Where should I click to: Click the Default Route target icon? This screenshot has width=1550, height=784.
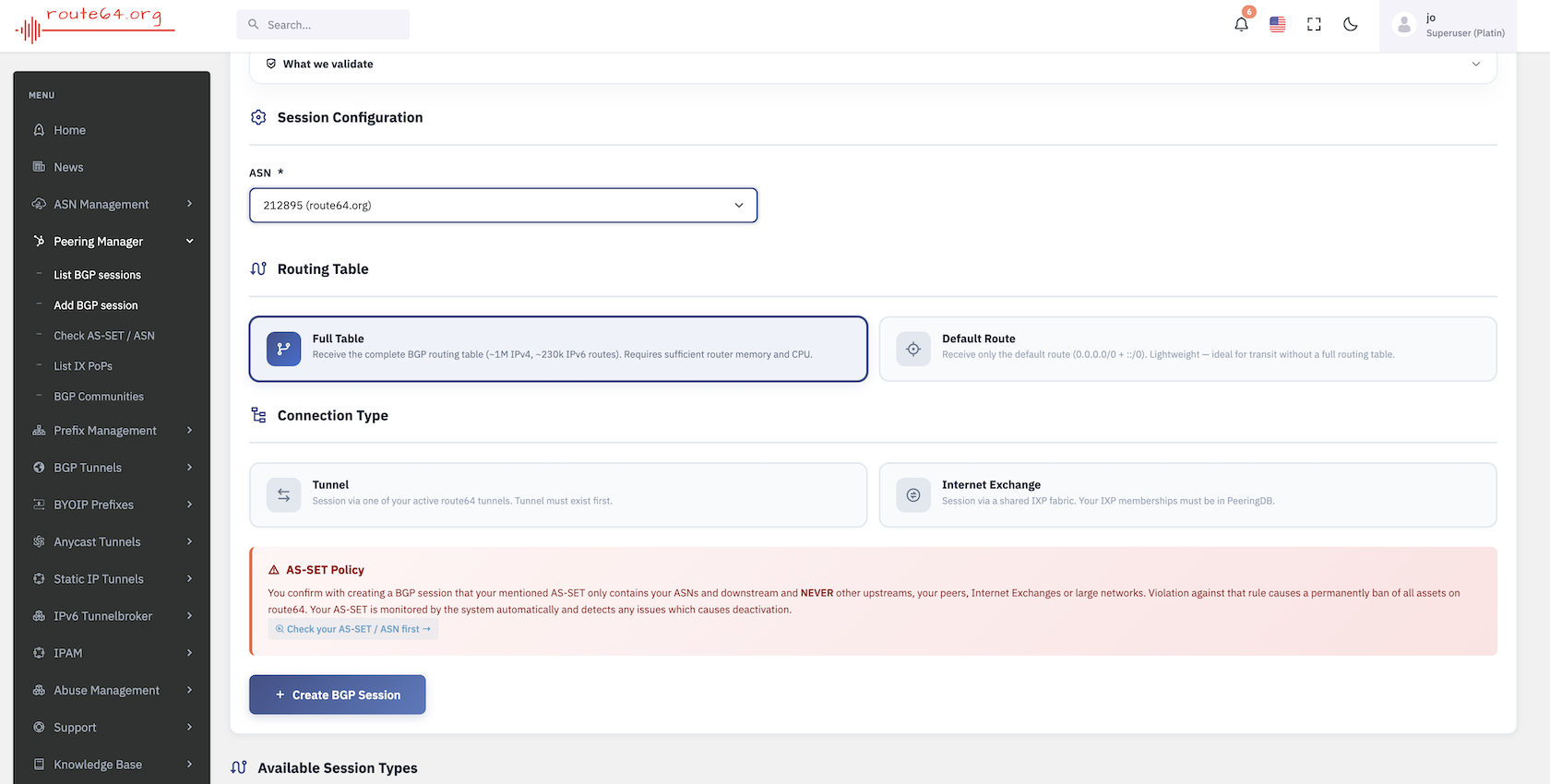(x=913, y=349)
